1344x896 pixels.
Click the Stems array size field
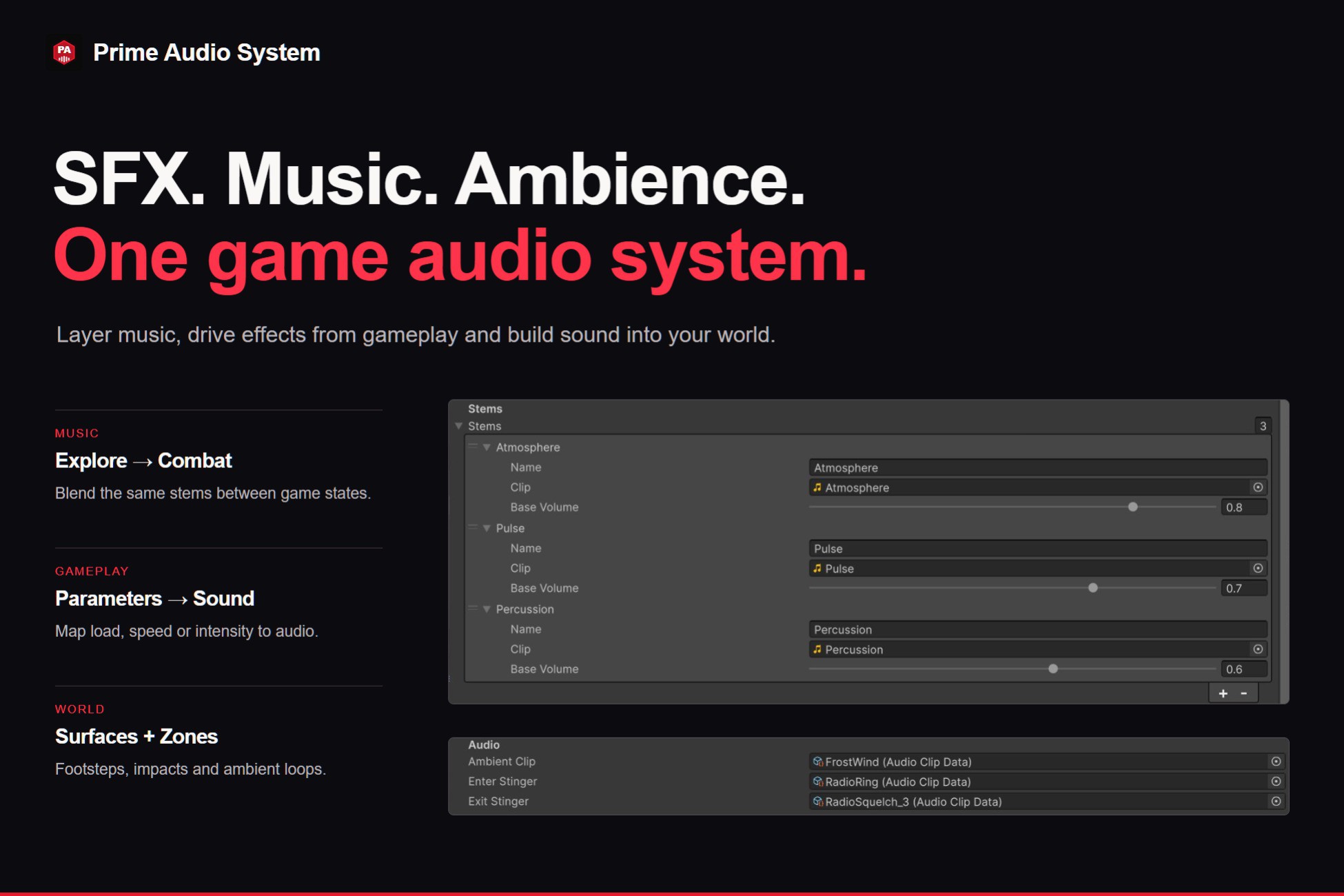(x=1263, y=426)
